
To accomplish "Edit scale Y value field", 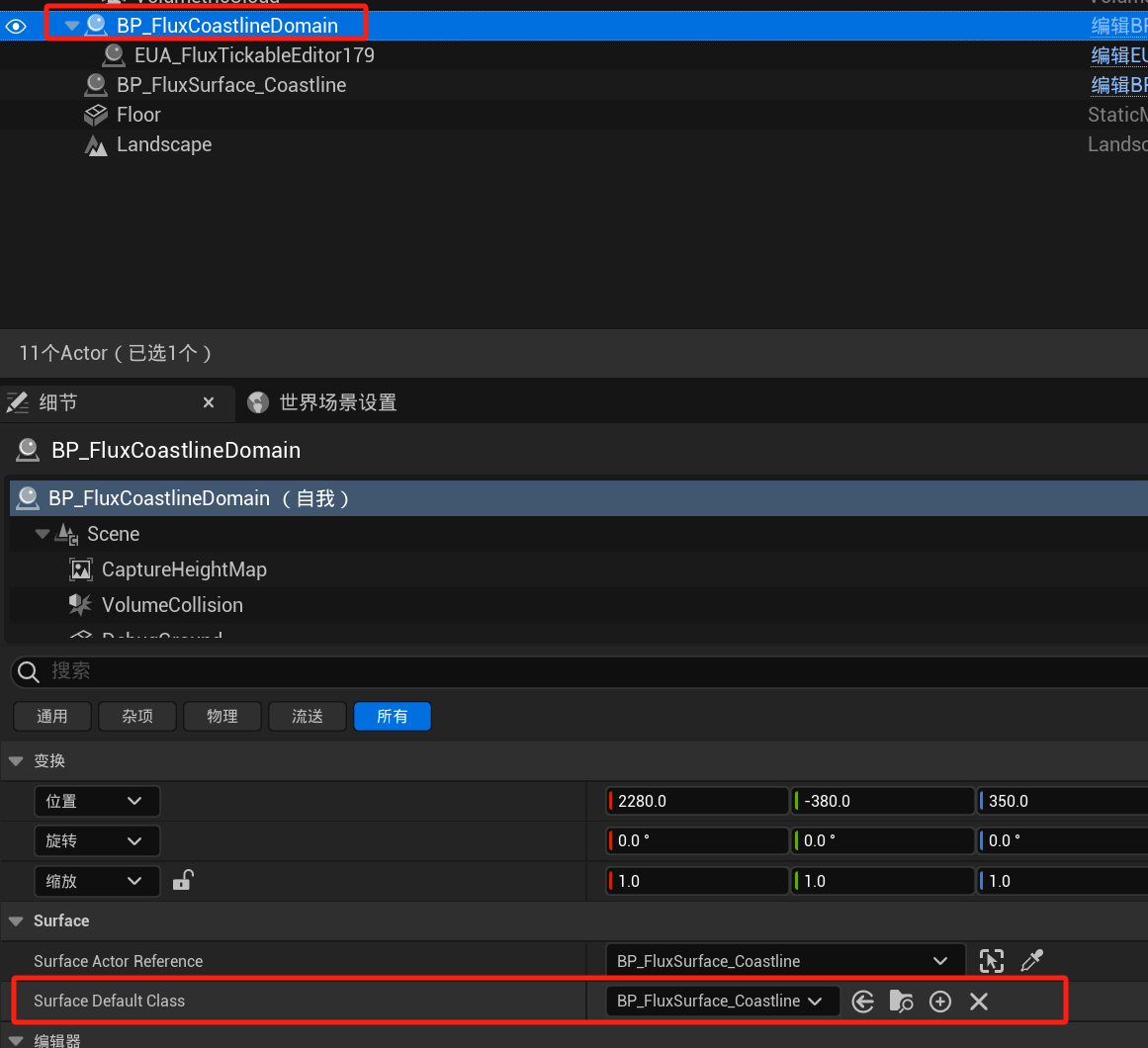I will pyautogui.click(x=884, y=881).
